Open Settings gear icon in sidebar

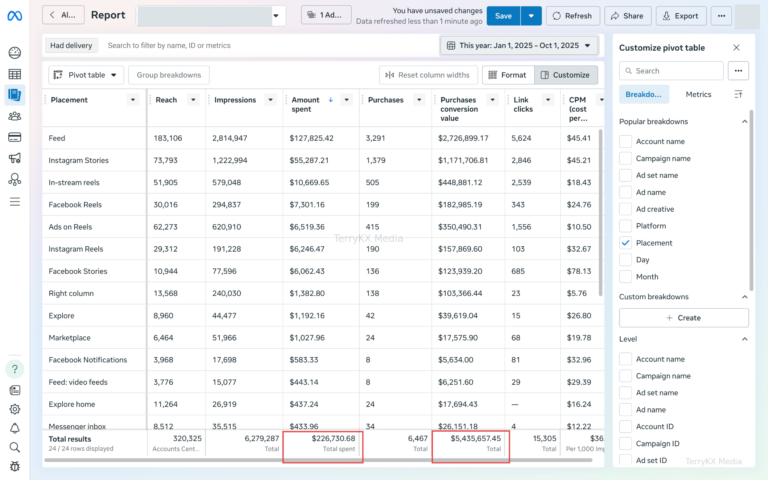pyautogui.click(x=15, y=409)
